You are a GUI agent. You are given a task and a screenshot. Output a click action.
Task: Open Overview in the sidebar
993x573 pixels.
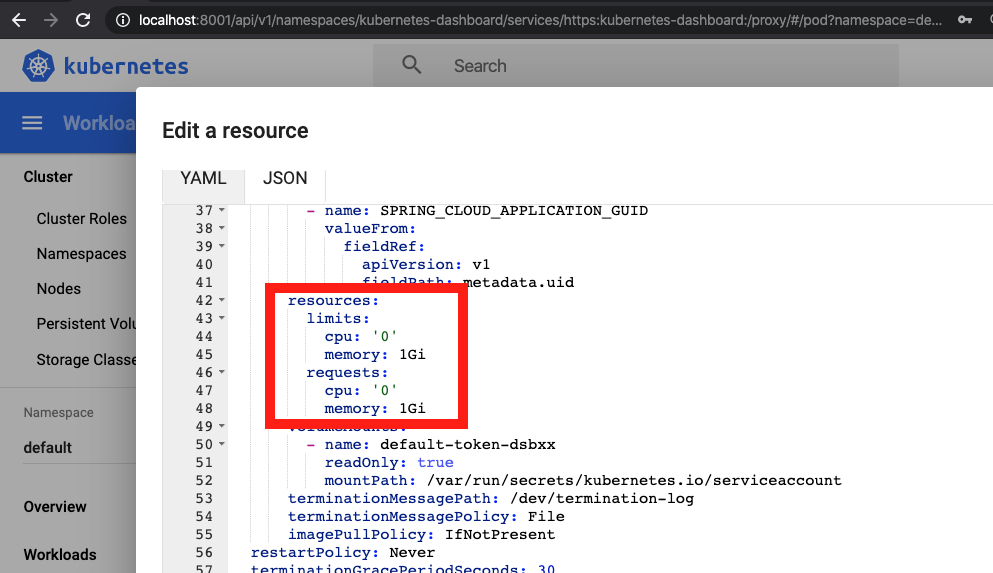coord(55,507)
